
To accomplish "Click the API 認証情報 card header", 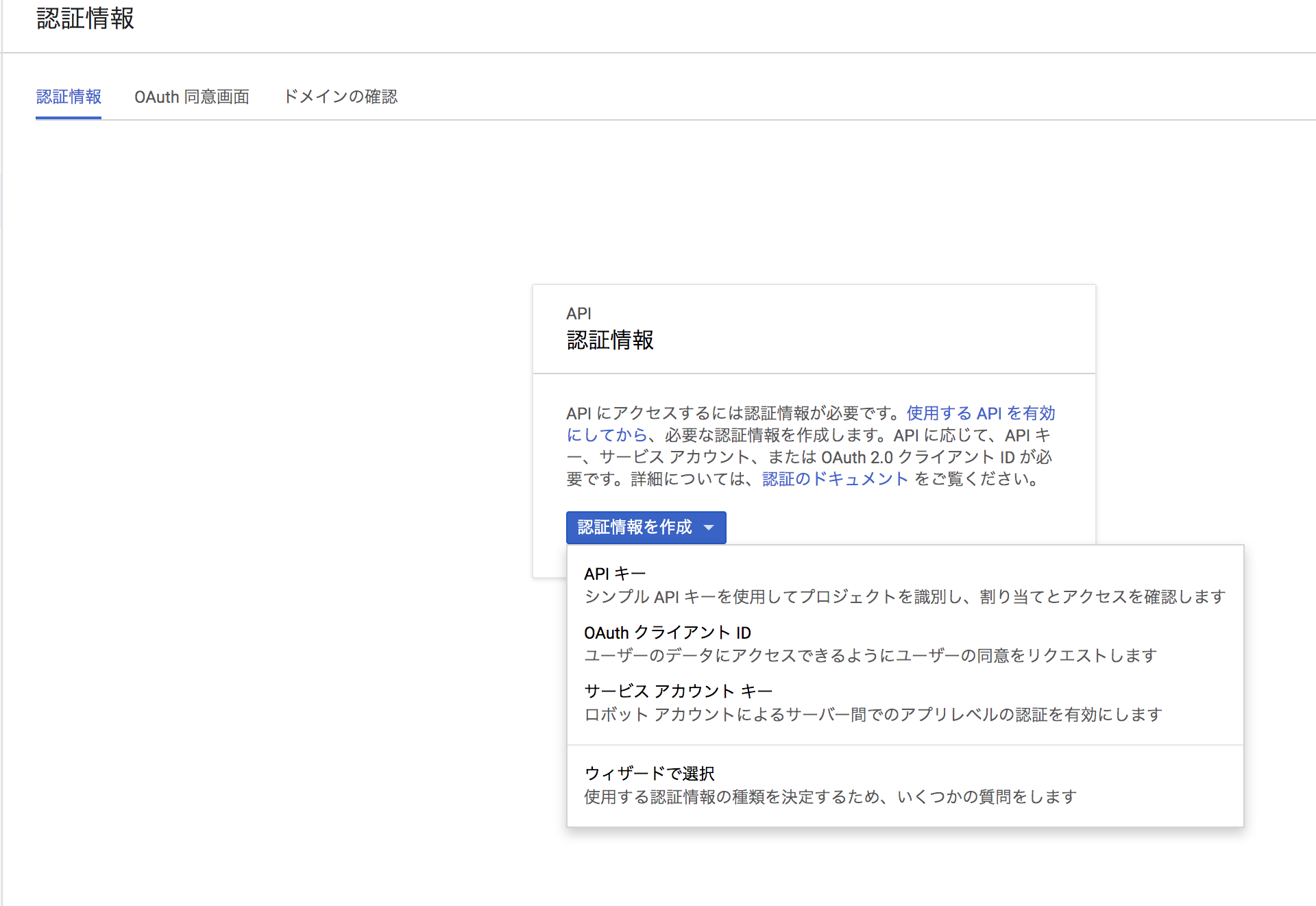I will click(609, 329).
